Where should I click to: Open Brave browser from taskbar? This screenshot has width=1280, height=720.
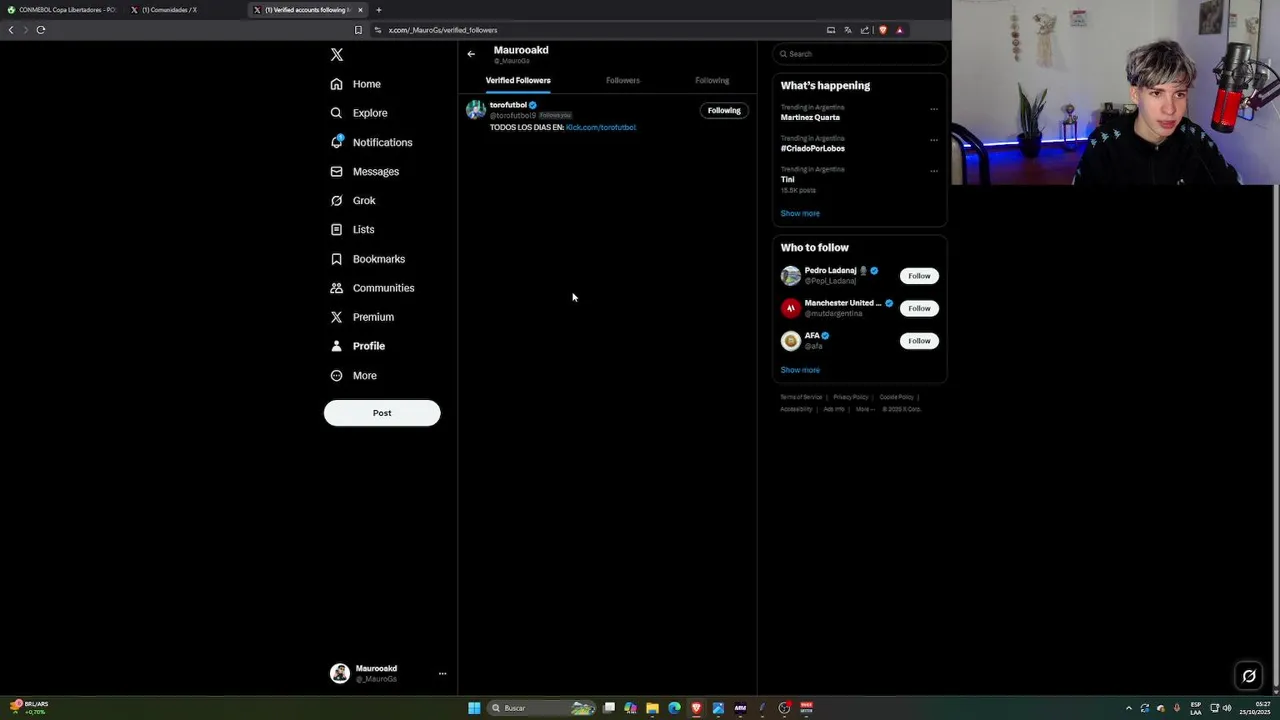(696, 708)
